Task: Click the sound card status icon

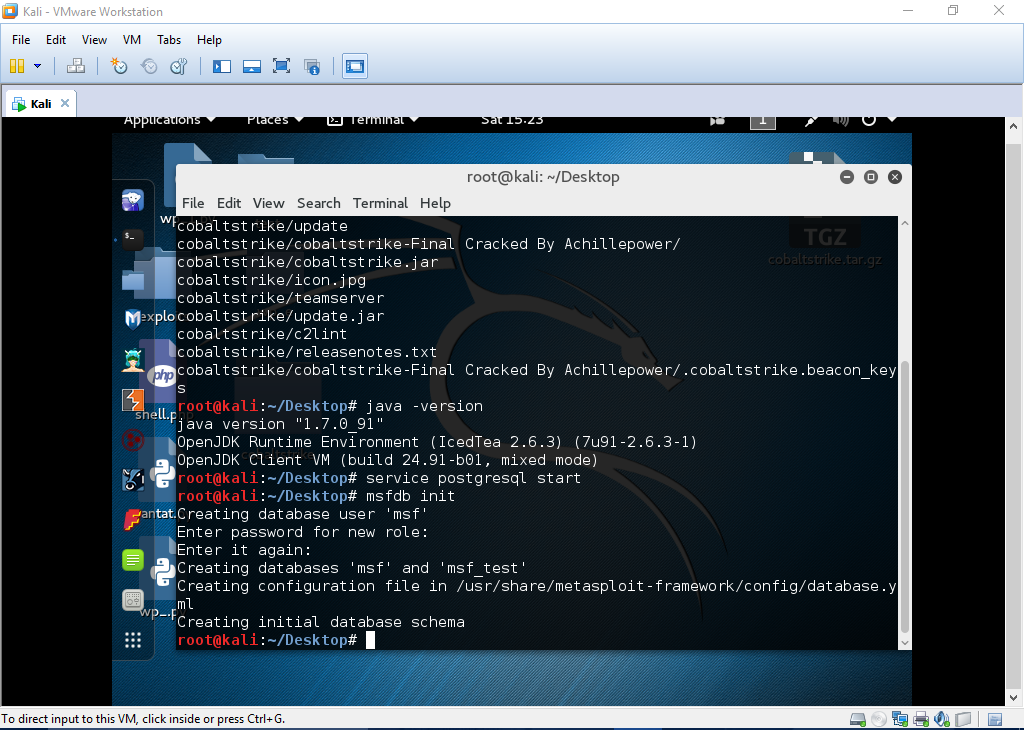Action: [x=942, y=720]
